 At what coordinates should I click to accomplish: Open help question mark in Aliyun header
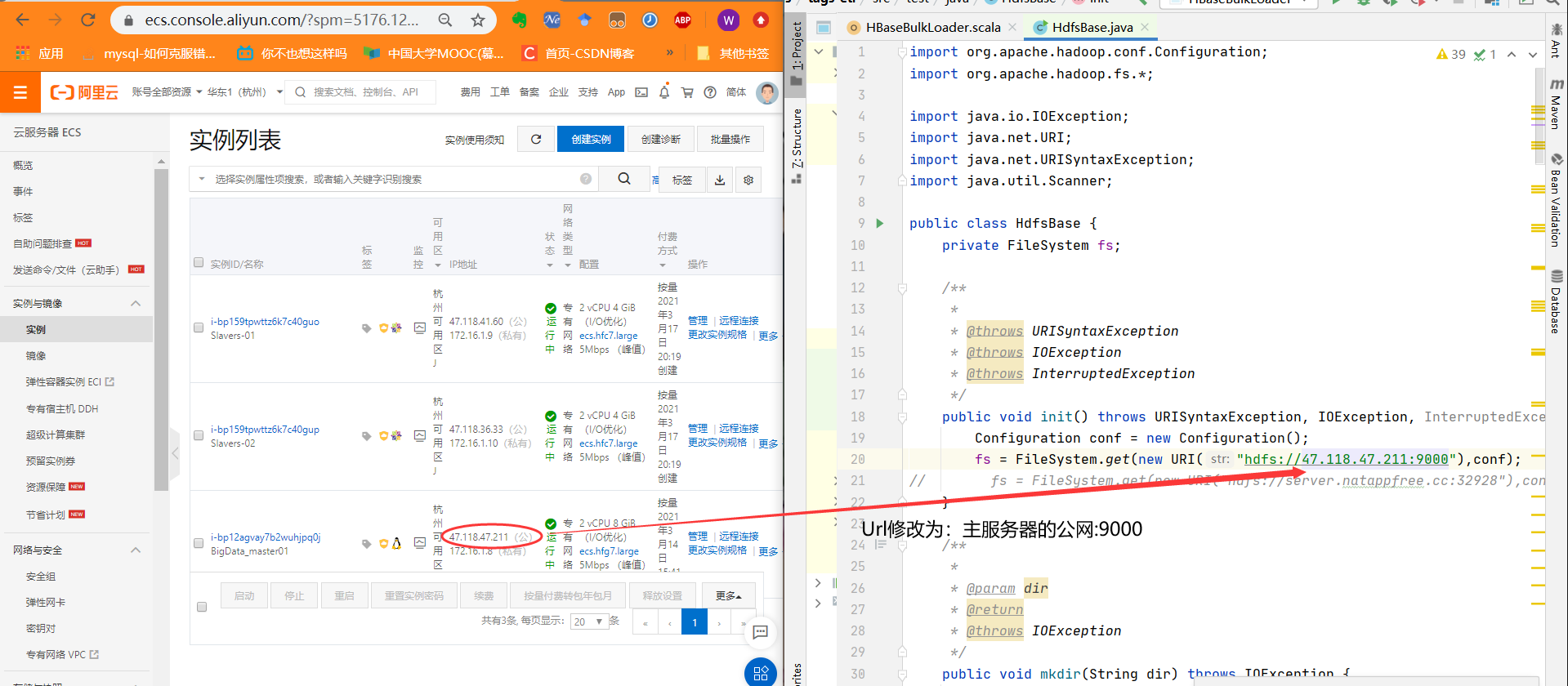tap(710, 92)
